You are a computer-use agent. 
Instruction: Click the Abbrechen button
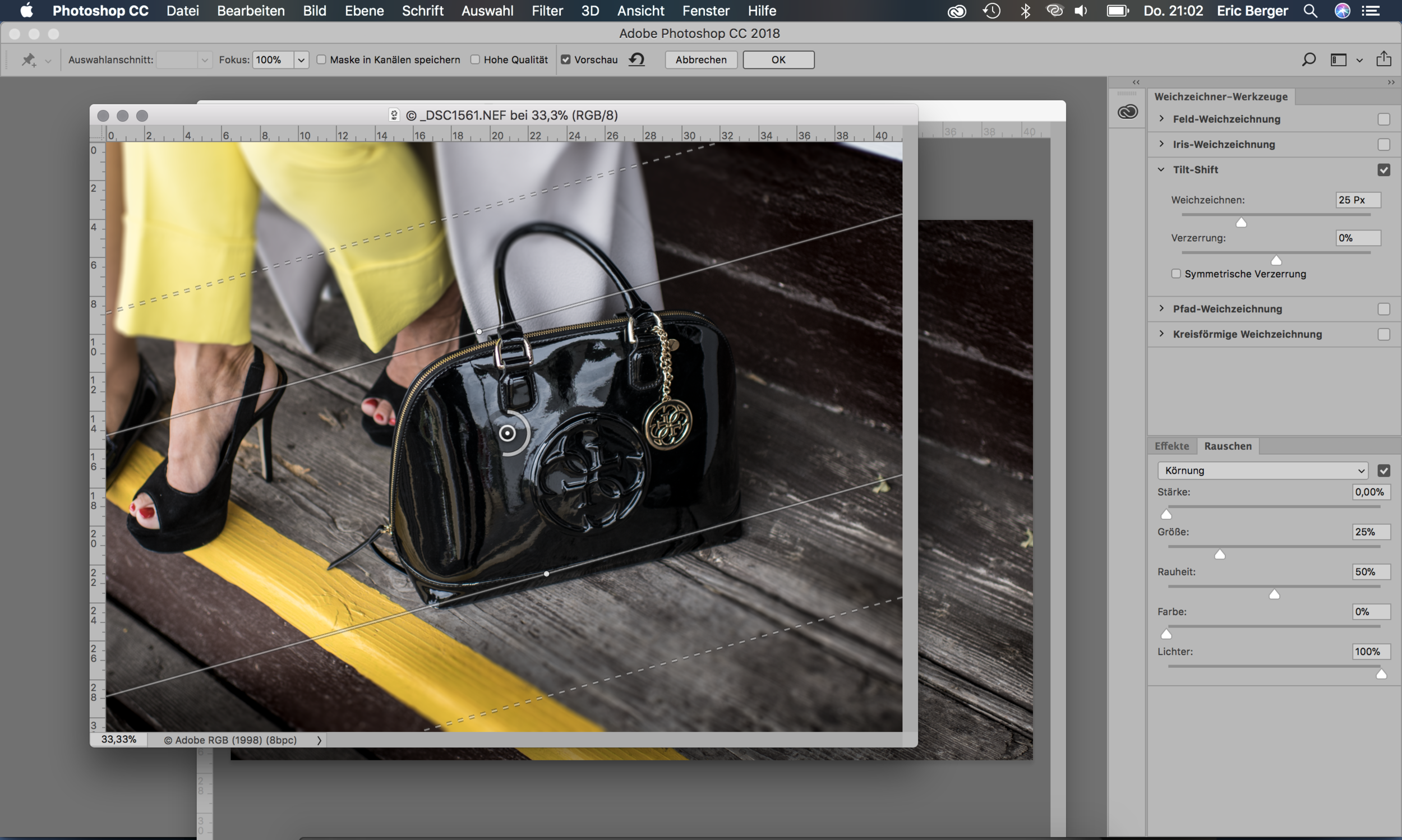(700, 59)
